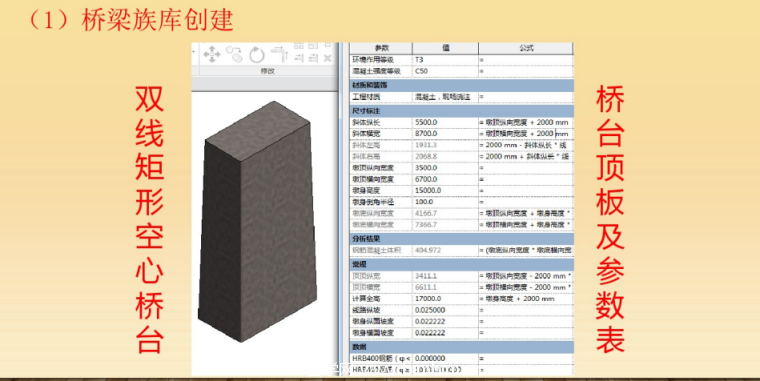This screenshot has height=381, width=760.
Task: Click the formula in the 2068.8 row
Action: pyautogui.click(x=526, y=157)
